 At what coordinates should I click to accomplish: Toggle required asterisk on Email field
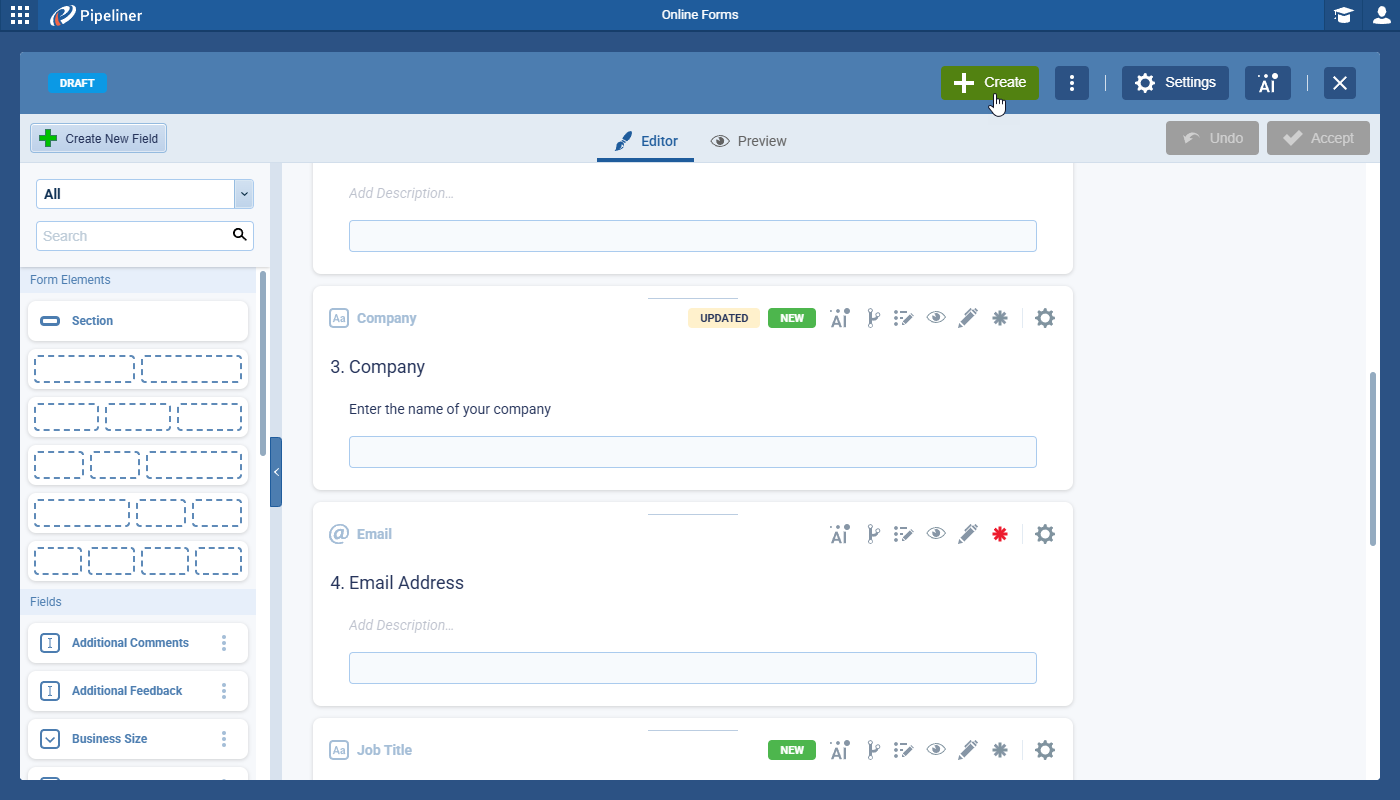[999, 534]
